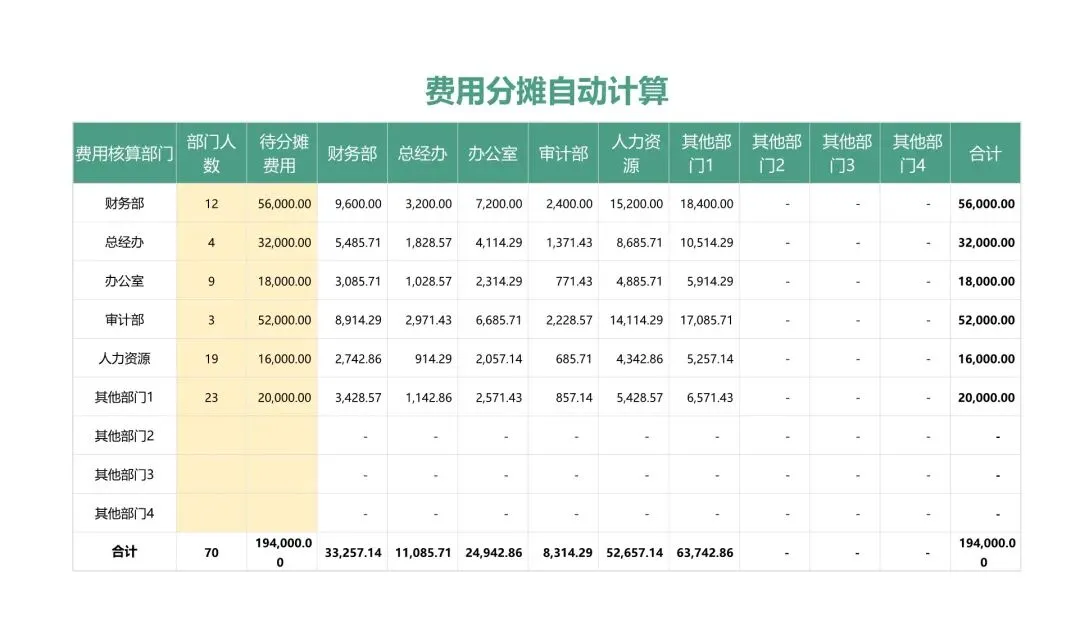Click headcount cell 4 for 总经办
Image resolution: width=1080 pixels, height=634 pixels.
(x=211, y=242)
